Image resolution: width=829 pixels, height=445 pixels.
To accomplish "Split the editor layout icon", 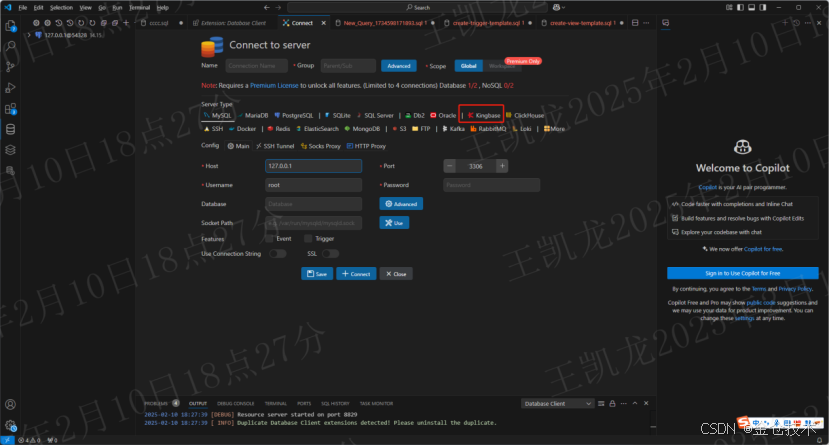I will pos(635,23).
